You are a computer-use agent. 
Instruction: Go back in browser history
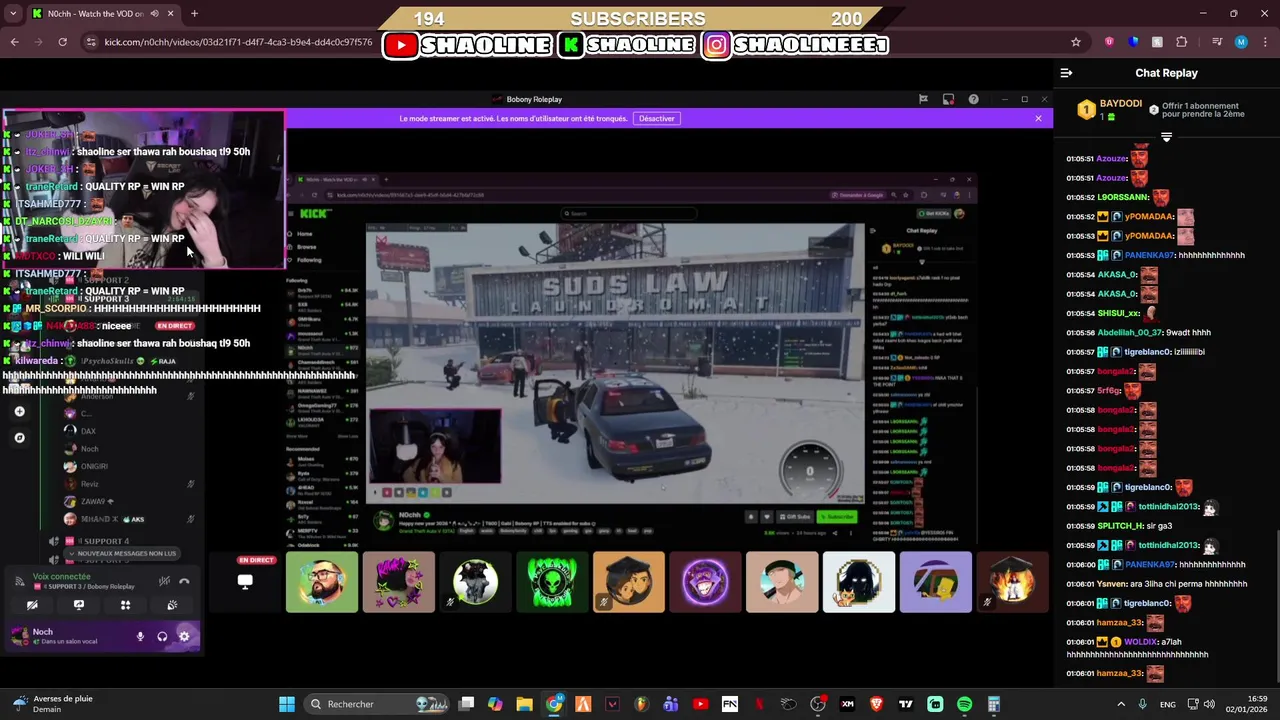(14, 42)
